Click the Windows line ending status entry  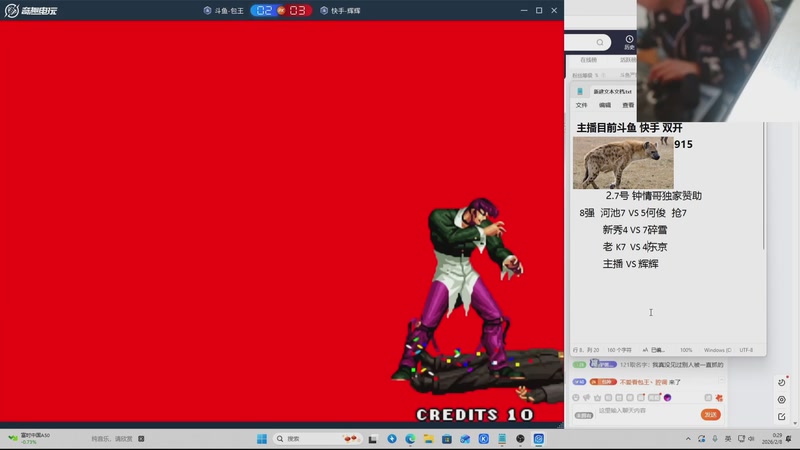coord(717,350)
